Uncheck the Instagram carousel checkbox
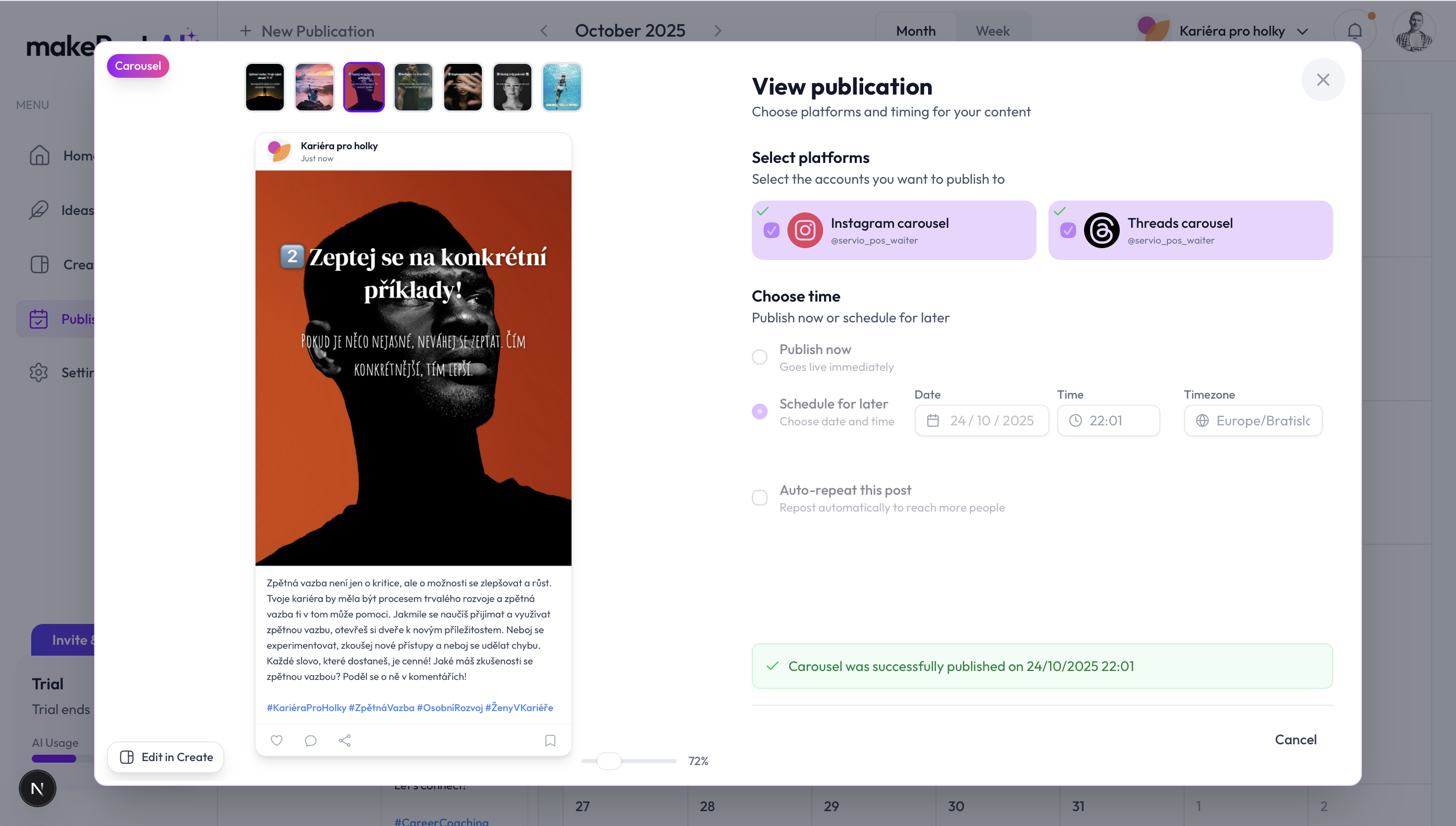Screen dimensions: 1456x826 (x=772, y=230)
